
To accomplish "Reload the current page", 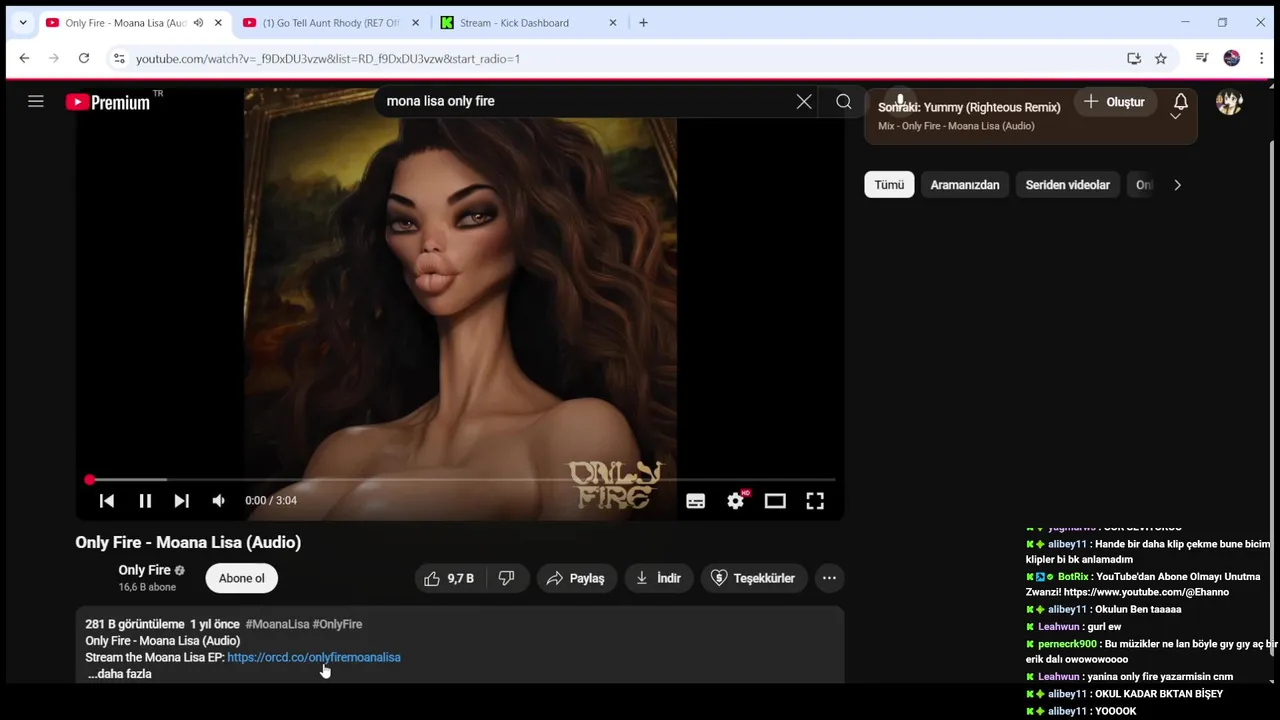I will (x=84, y=59).
